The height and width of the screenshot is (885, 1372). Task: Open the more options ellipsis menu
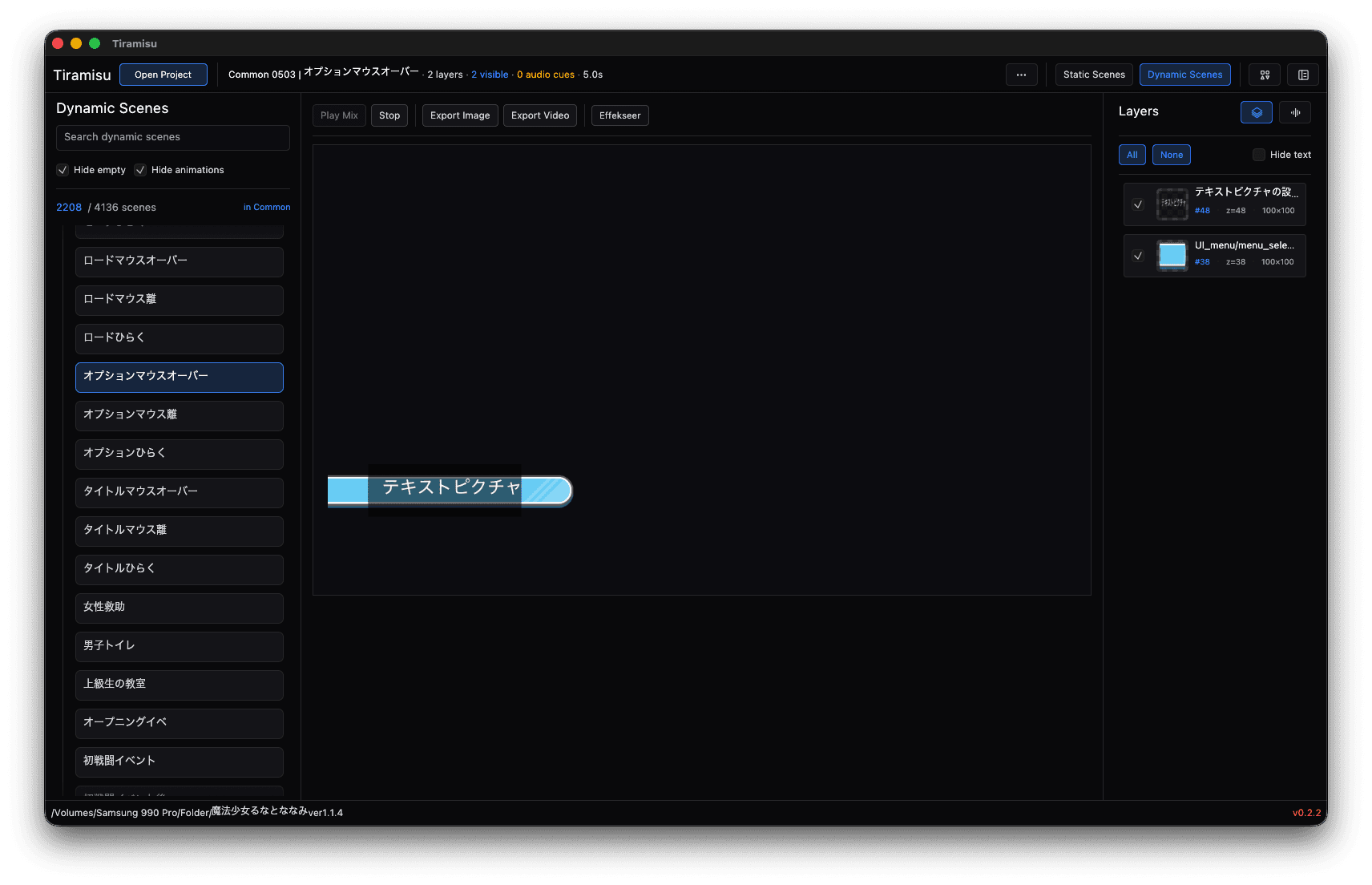tap(1021, 75)
